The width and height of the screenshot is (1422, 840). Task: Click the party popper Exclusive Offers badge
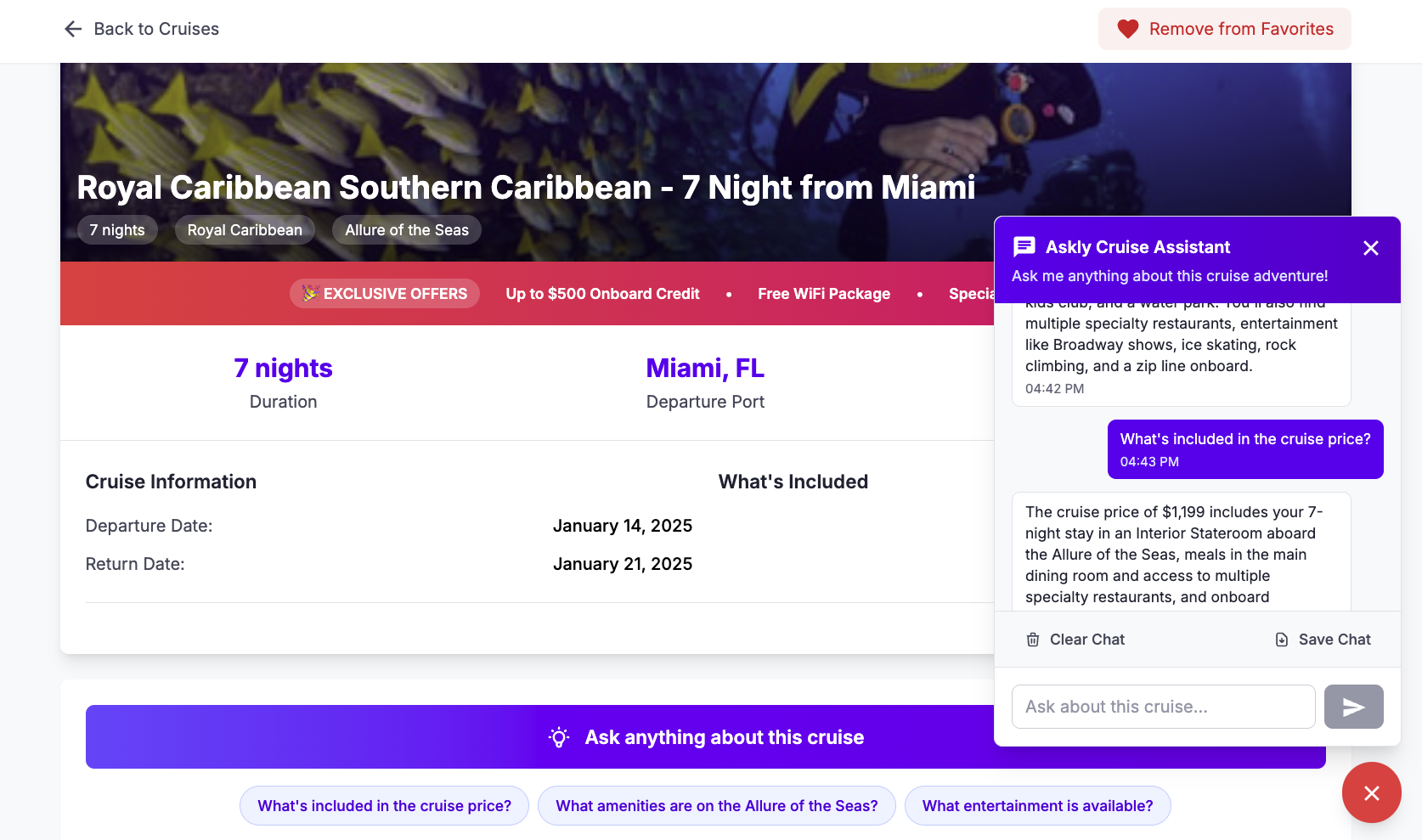point(385,294)
